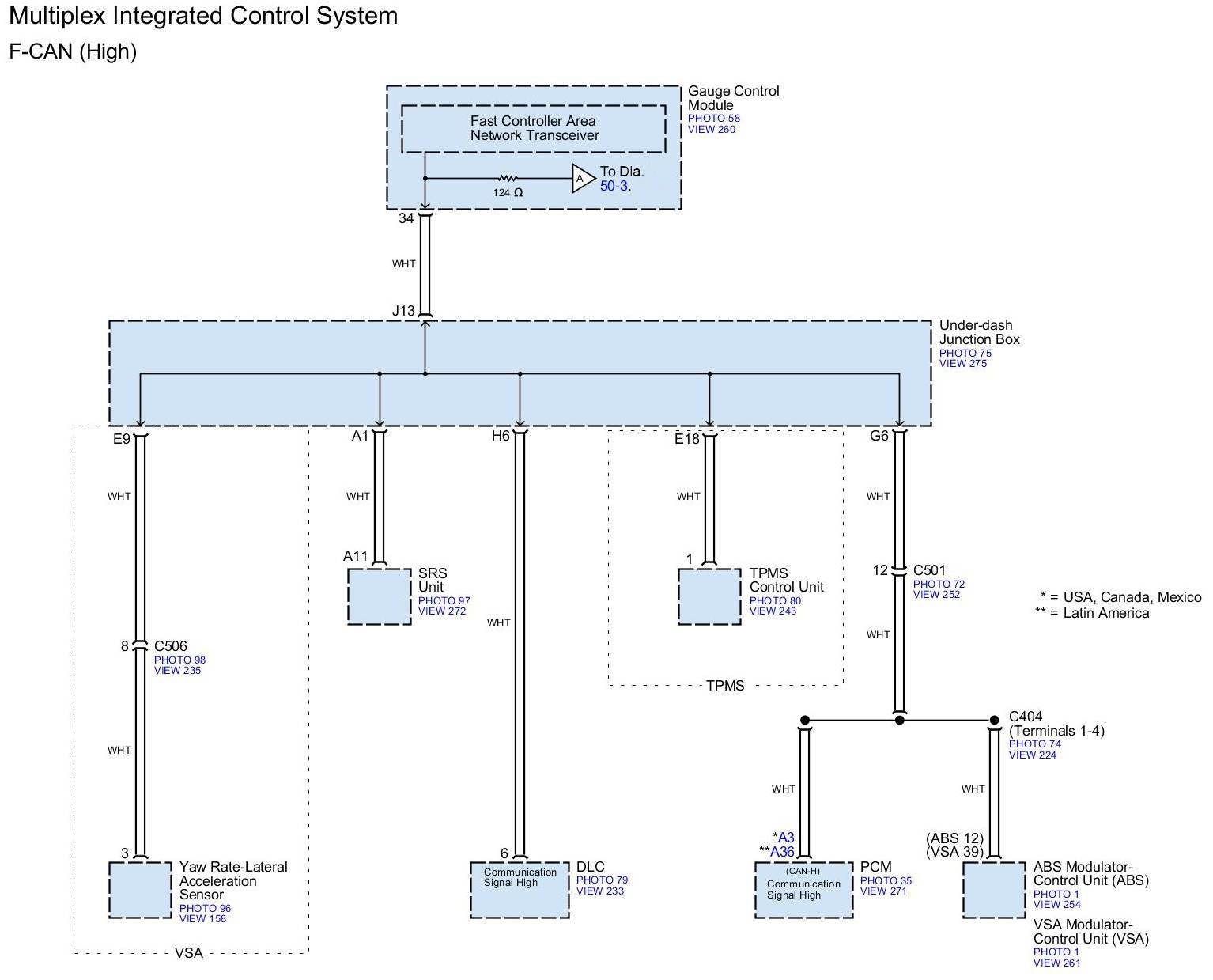Image resolution: width=1213 pixels, height=980 pixels.
Task: Click the 124 Ω resistor symbol
Action: coord(507,179)
